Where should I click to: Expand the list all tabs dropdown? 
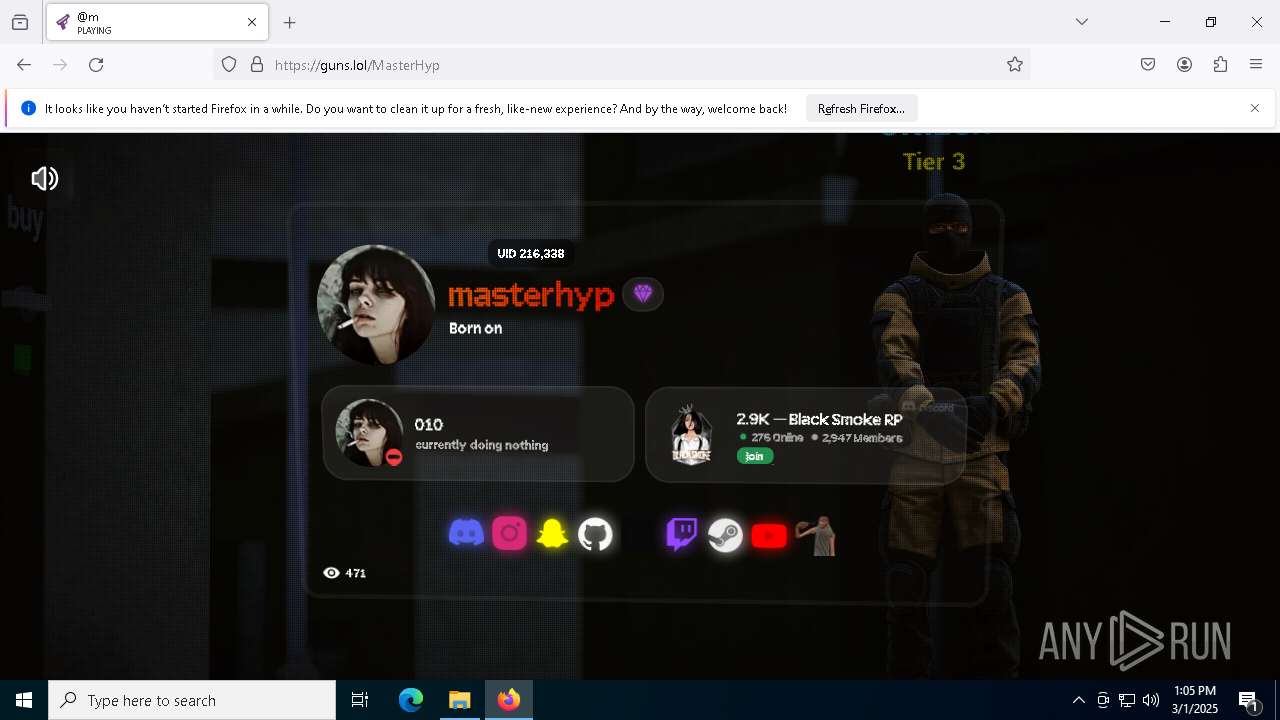(1082, 22)
